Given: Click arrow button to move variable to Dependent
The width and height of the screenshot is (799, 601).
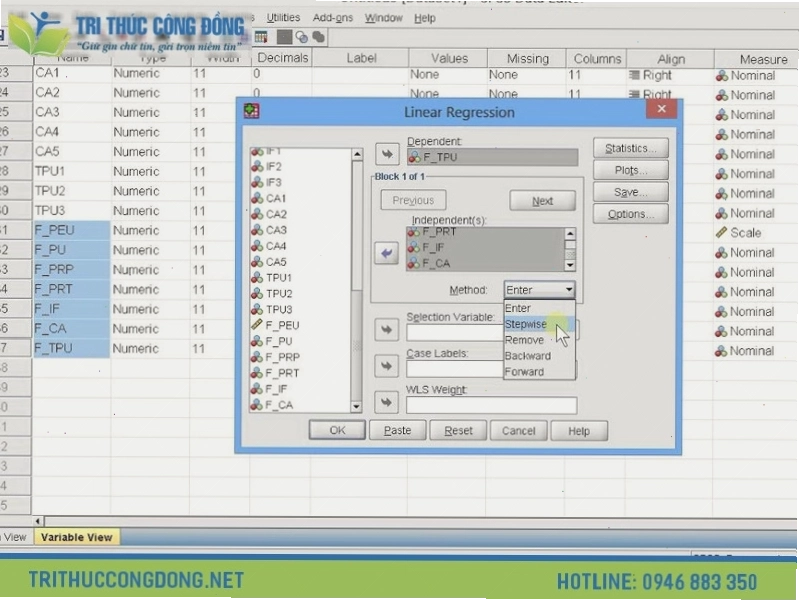Looking at the screenshot, I should pos(387,154).
